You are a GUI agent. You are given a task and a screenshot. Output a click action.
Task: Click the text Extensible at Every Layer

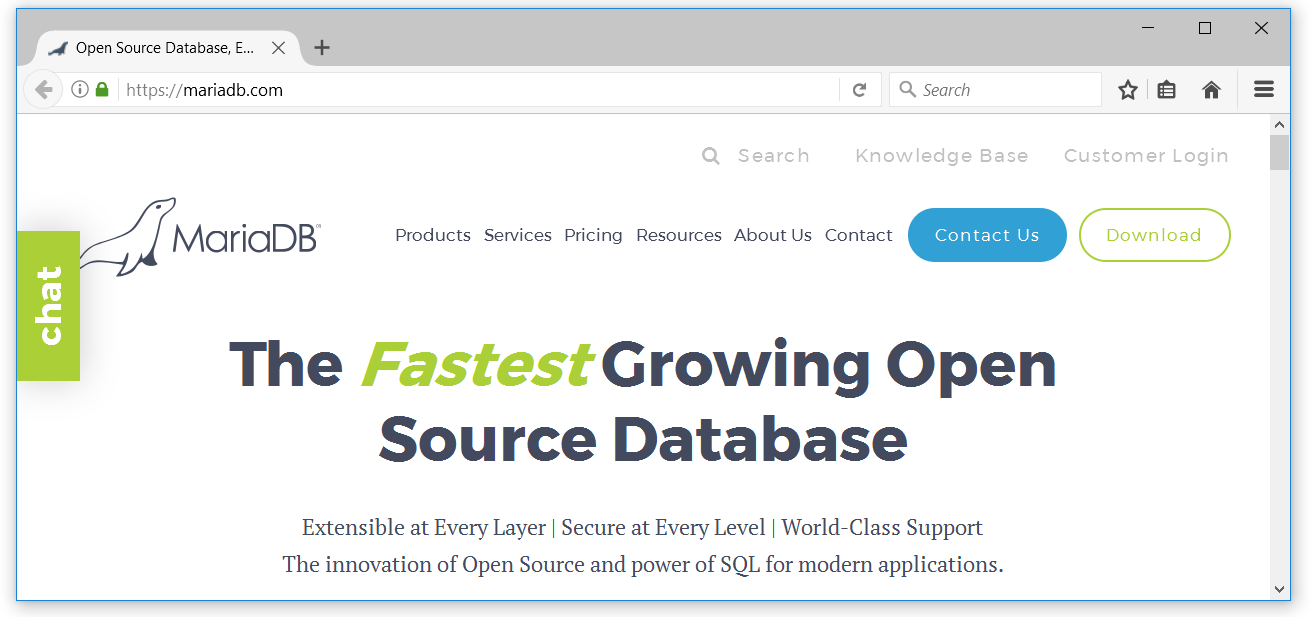[424, 527]
